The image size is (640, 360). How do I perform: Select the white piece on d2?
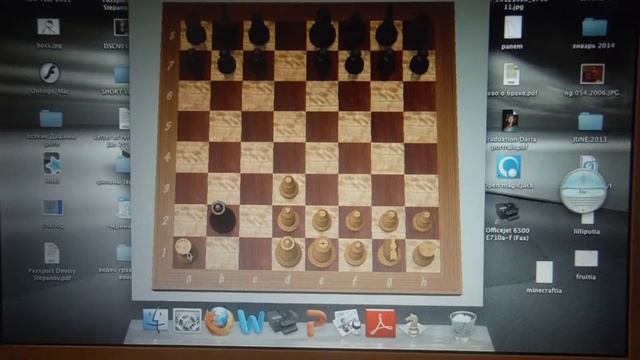[x=288, y=220]
